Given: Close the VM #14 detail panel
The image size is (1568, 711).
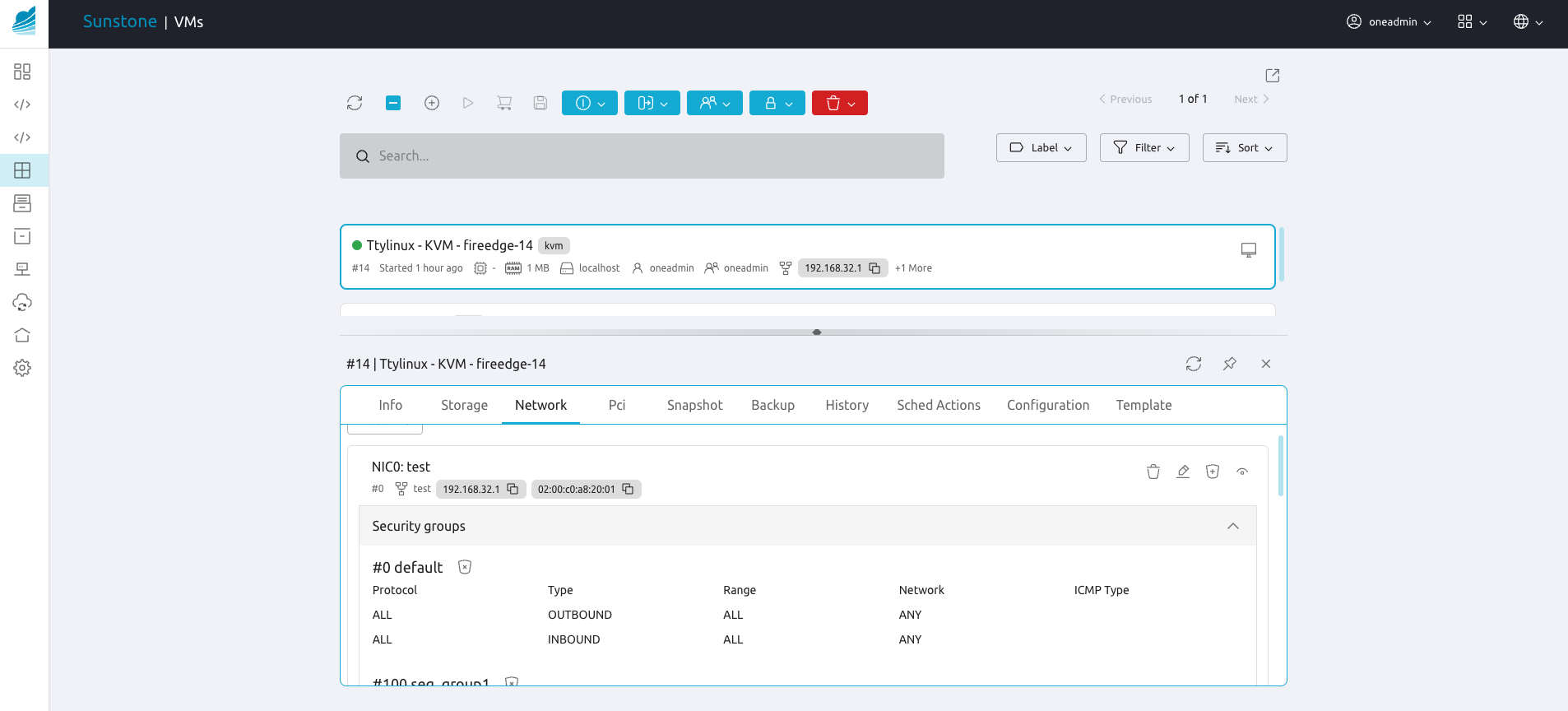Looking at the screenshot, I should (x=1266, y=364).
